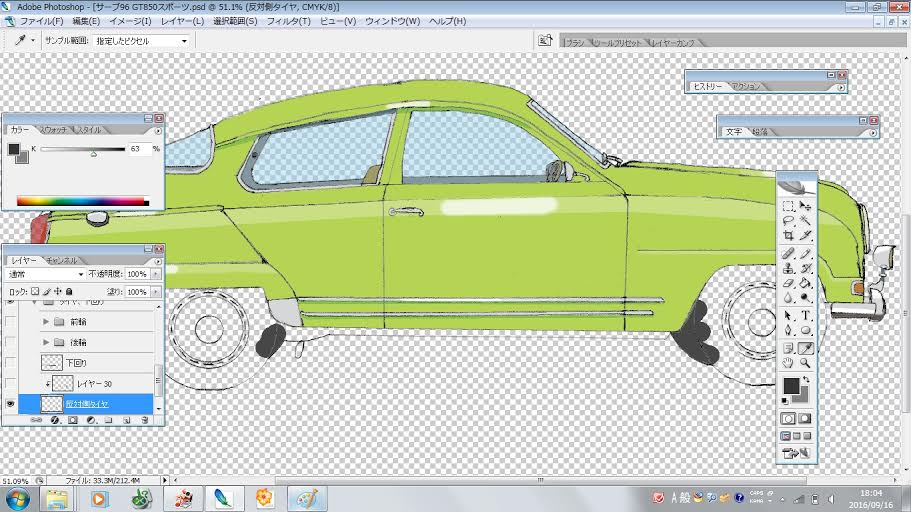Select the Notes tool
Screen dimensions: 911x512
point(788,348)
